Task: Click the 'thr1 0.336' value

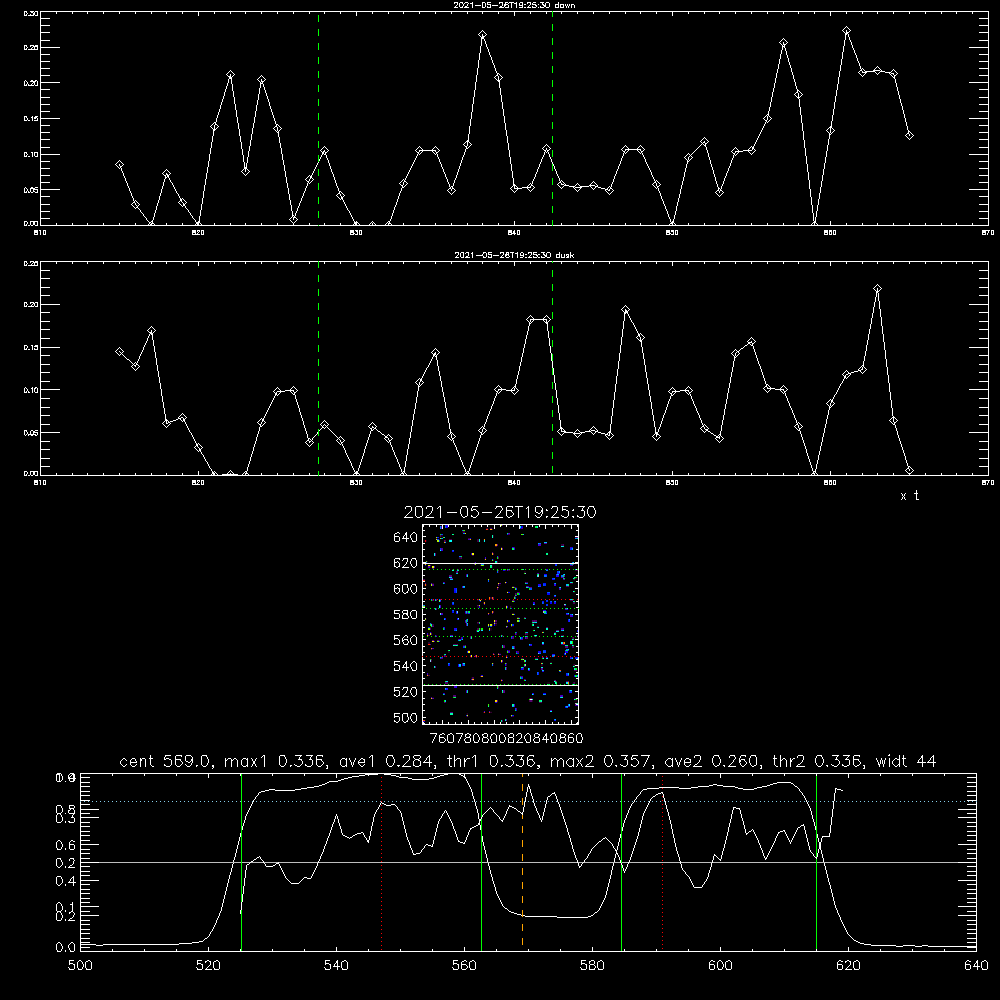Action: [494, 761]
